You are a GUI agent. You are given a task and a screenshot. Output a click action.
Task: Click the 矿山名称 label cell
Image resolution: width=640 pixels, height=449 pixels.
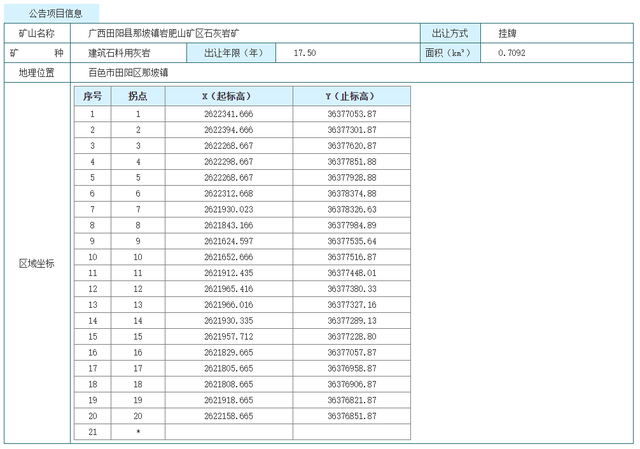point(37,33)
